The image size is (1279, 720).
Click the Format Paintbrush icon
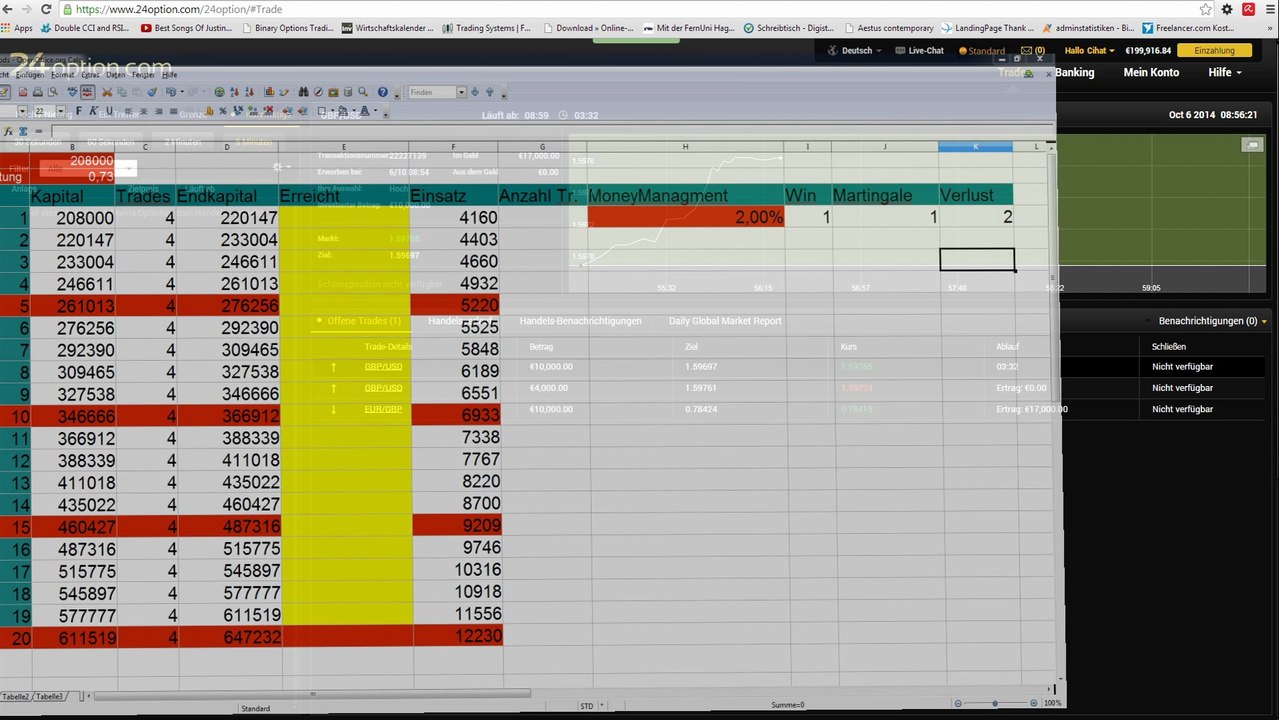click(x=152, y=92)
